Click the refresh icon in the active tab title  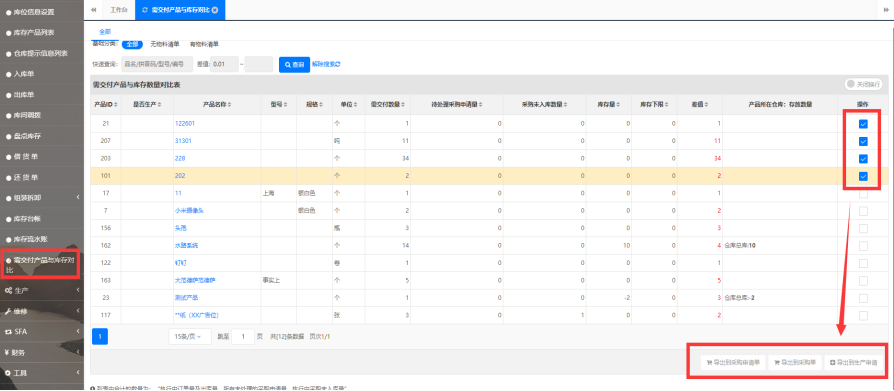145,10
